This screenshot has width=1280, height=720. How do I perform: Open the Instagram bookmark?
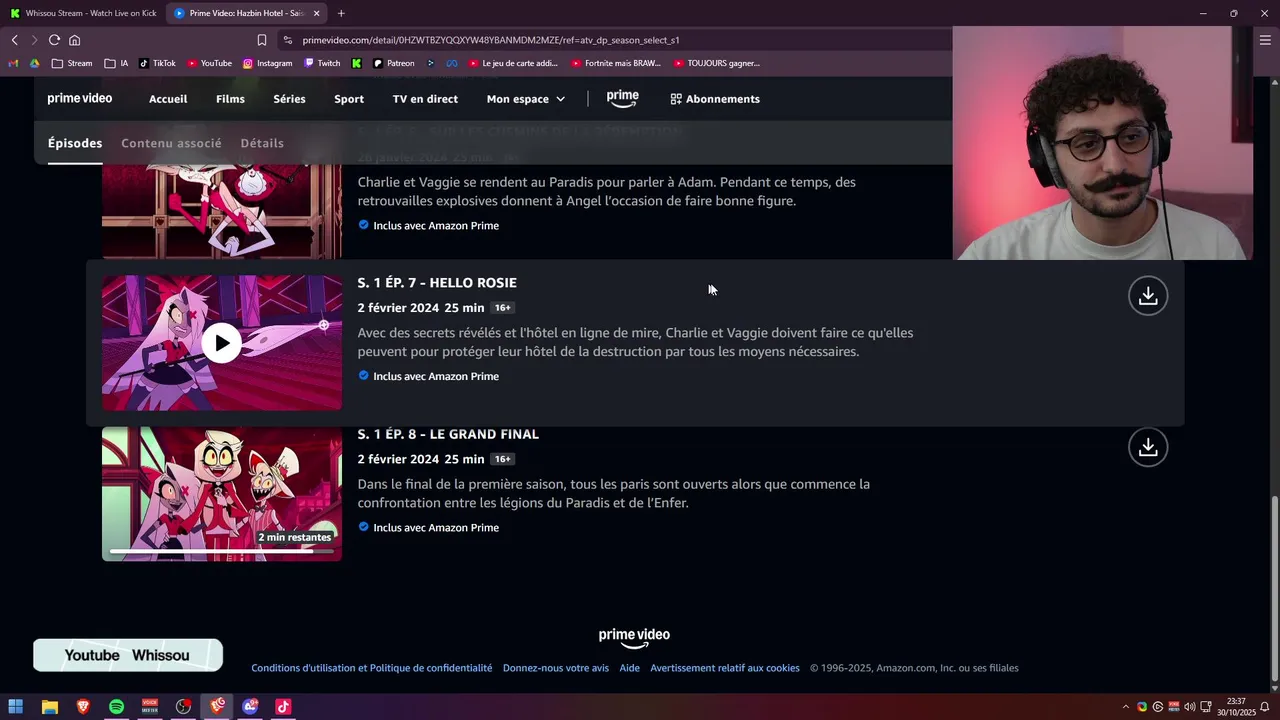pyautogui.click(x=267, y=63)
